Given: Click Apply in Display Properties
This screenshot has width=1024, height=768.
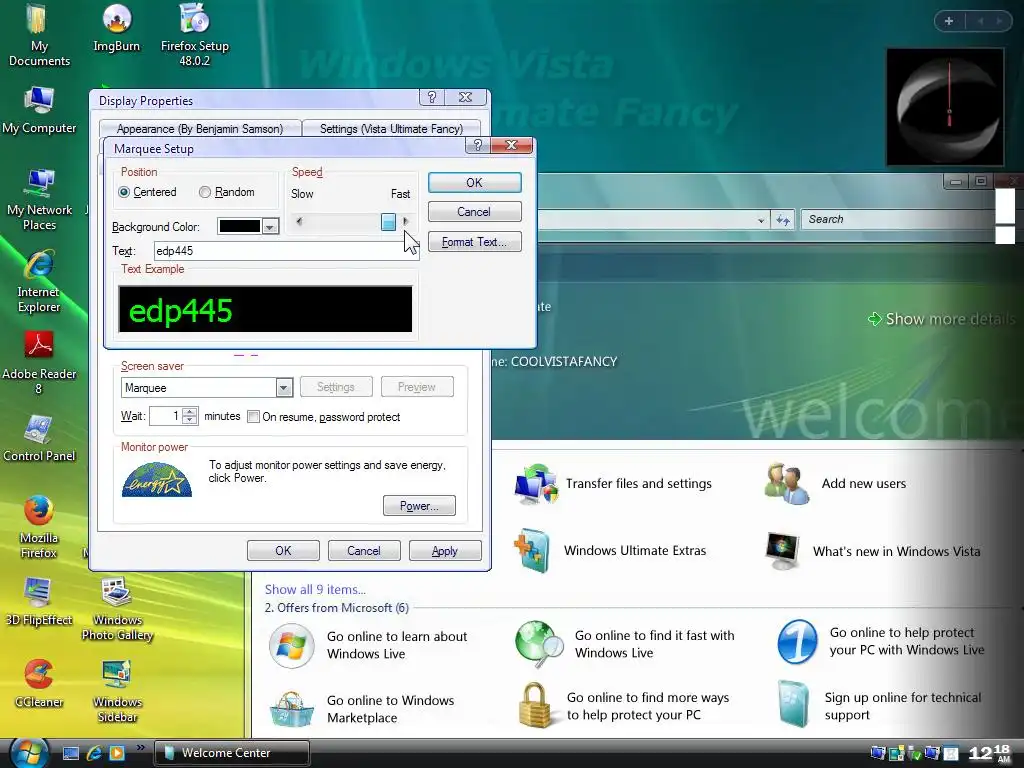Looking at the screenshot, I should 445,551.
